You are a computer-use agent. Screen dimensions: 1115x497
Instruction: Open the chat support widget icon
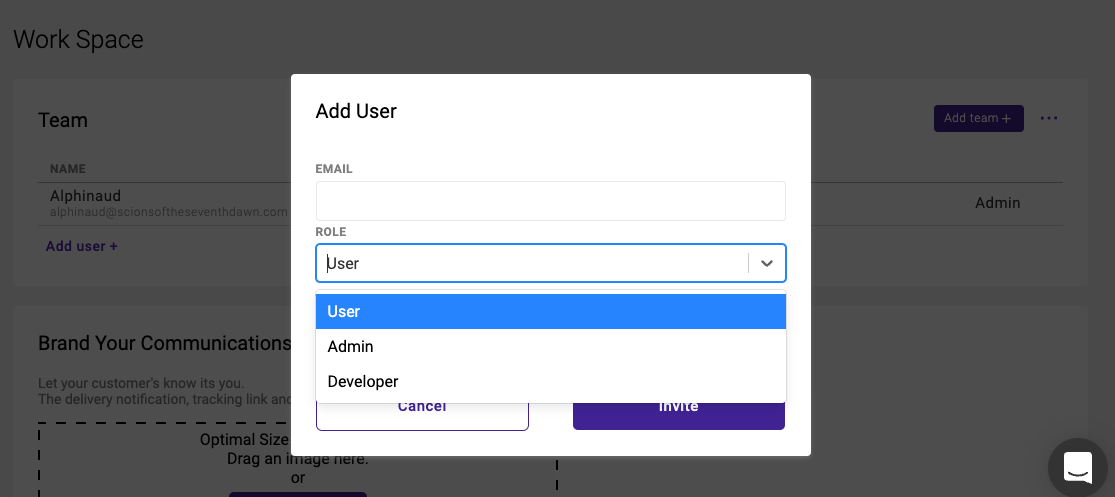pos(1078,467)
